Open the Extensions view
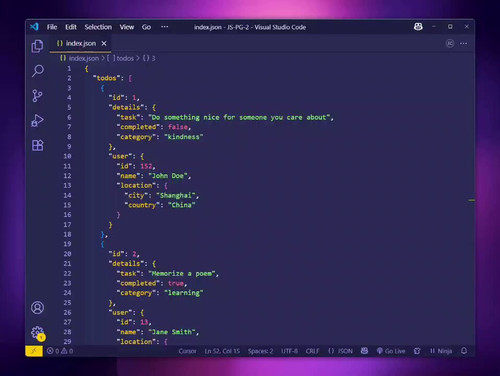The width and height of the screenshot is (500, 376). (38, 145)
